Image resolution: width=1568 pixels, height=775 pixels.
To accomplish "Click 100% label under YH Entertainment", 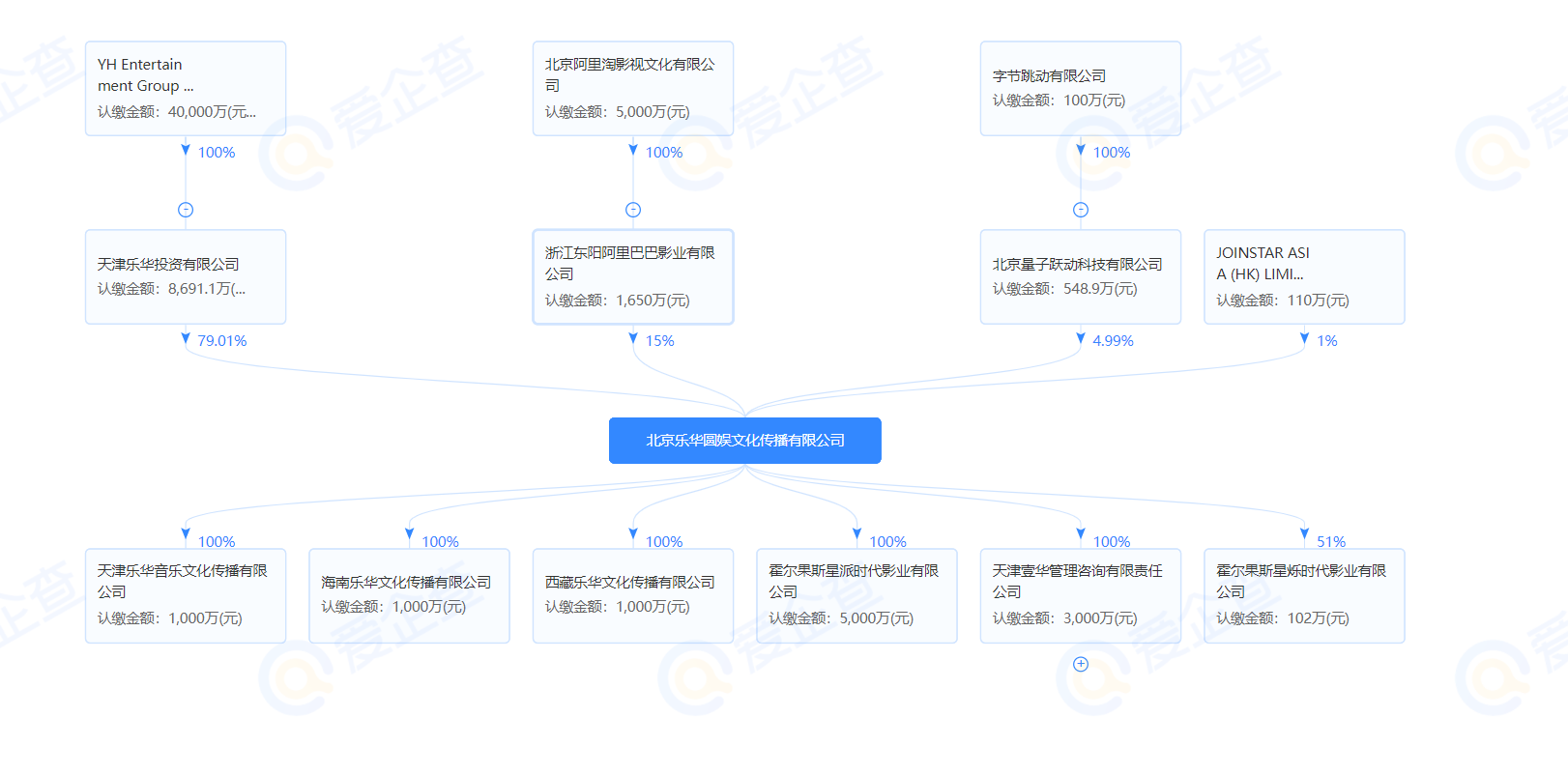I will [x=217, y=153].
